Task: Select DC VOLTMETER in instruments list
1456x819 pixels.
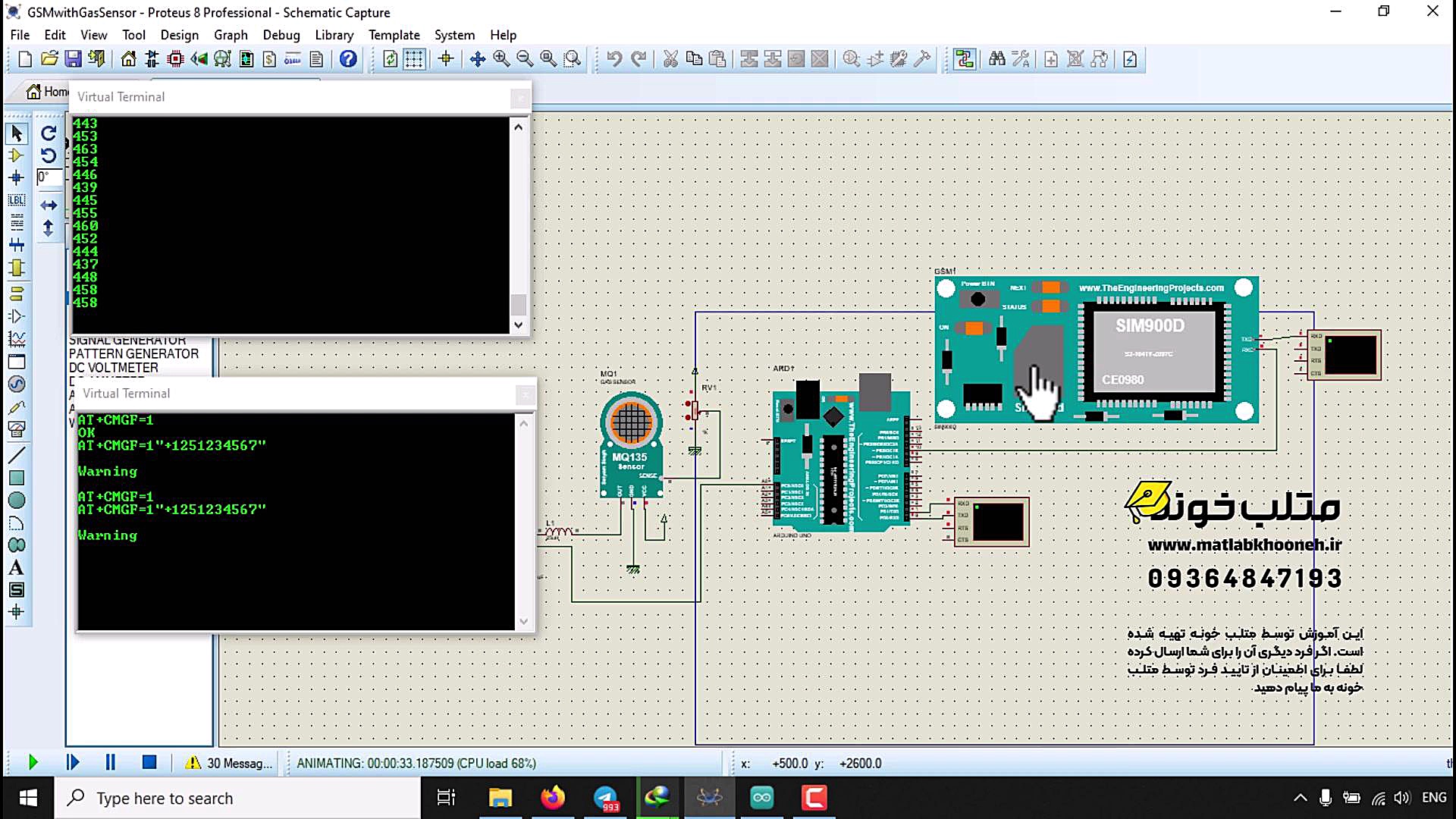Action: (114, 368)
